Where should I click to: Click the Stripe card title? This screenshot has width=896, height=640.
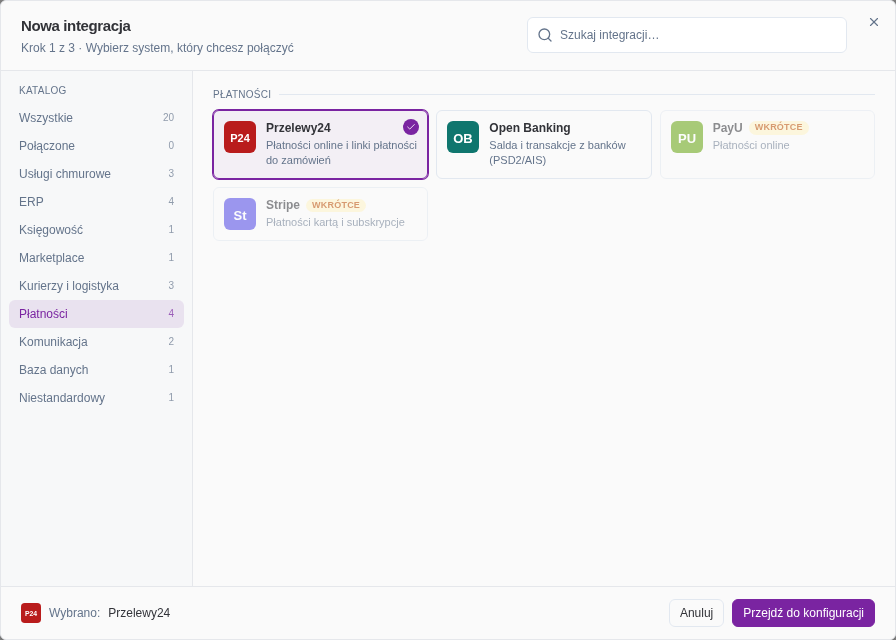click(283, 205)
